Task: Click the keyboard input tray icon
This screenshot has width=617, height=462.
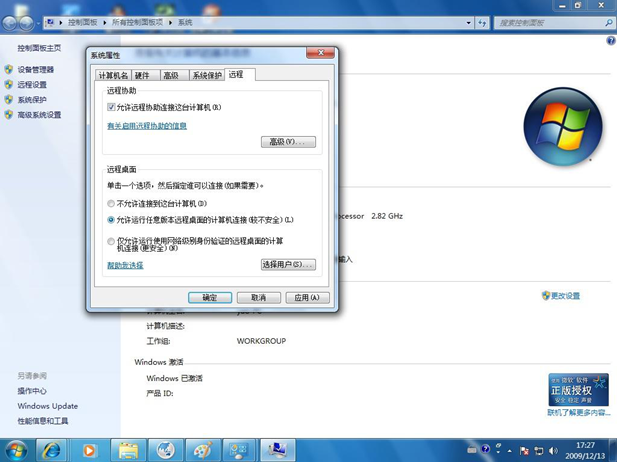Action: coord(472,449)
